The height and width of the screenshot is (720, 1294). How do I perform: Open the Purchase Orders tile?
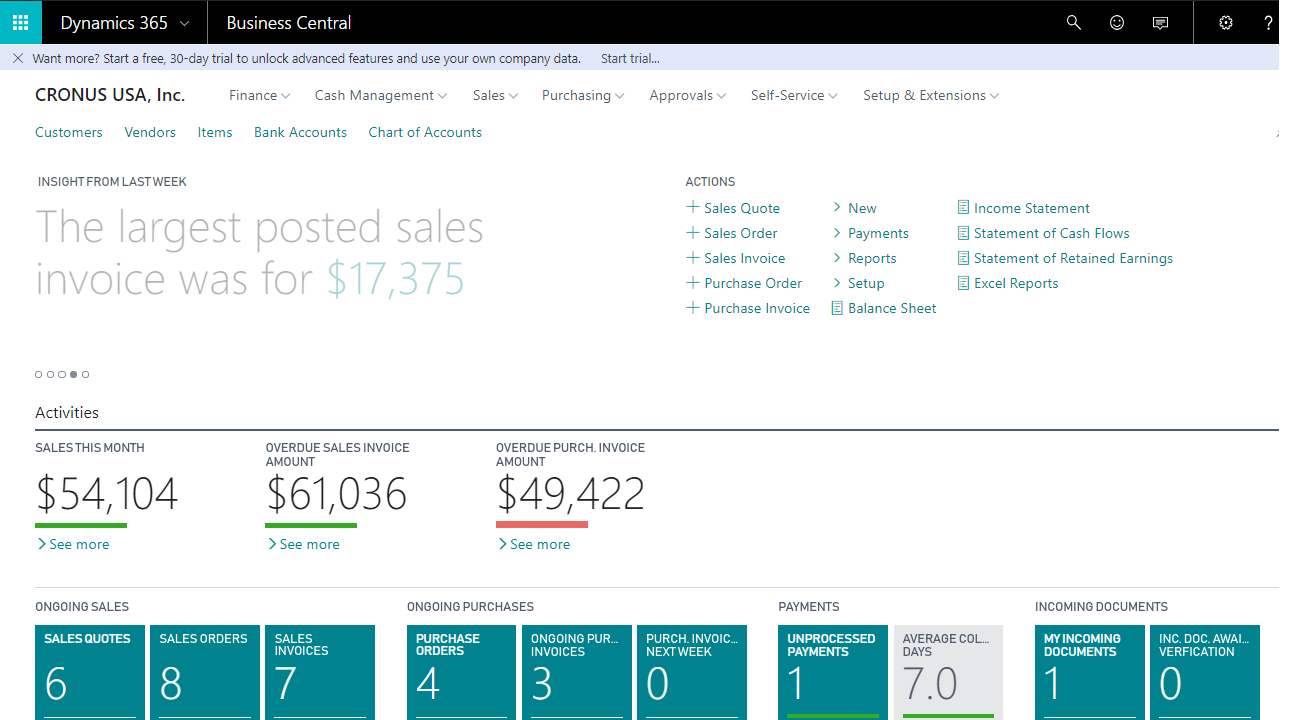(462, 672)
